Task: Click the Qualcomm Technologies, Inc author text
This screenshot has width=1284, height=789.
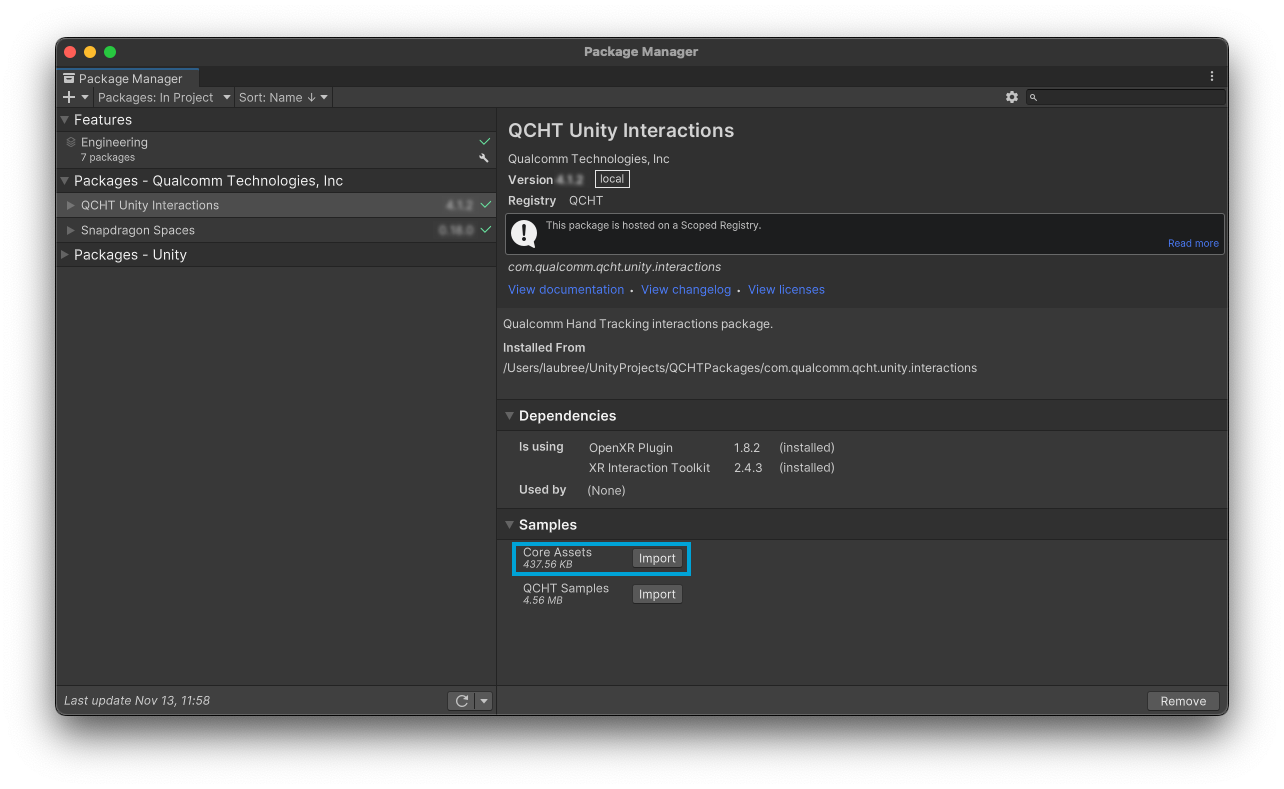Action: tap(589, 159)
